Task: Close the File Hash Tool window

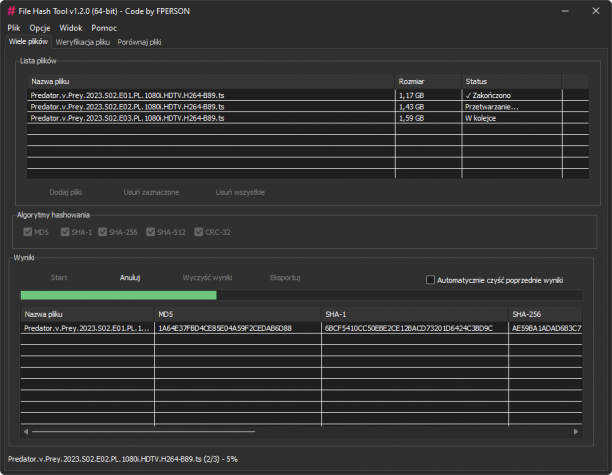Action: pos(596,11)
